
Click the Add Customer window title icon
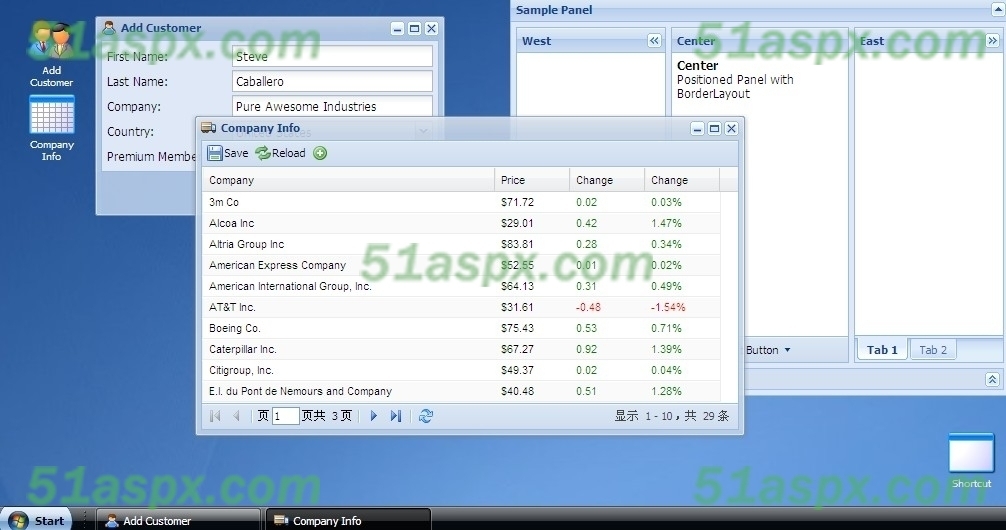pyautogui.click(x=109, y=28)
